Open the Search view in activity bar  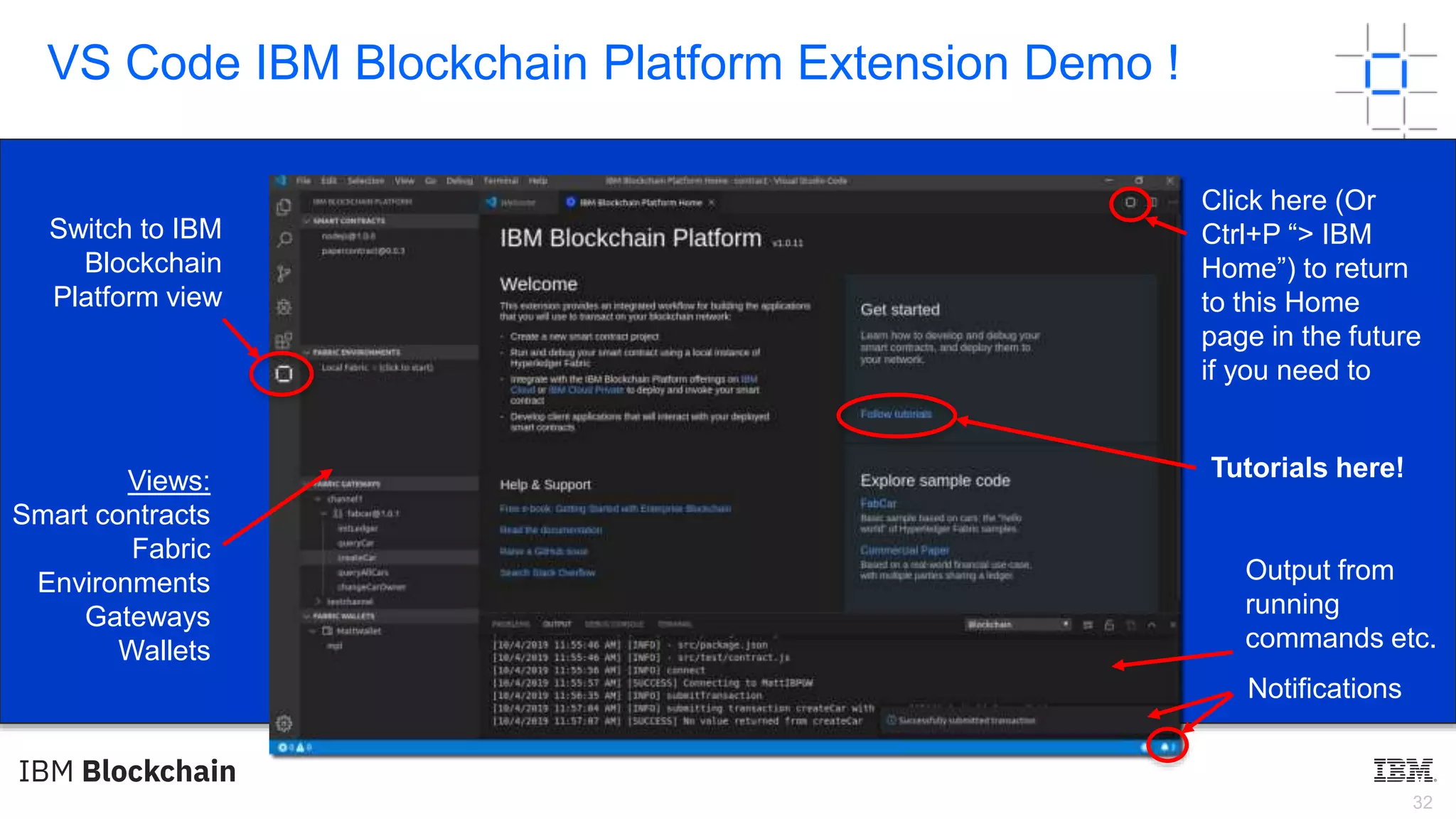coord(284,240)
